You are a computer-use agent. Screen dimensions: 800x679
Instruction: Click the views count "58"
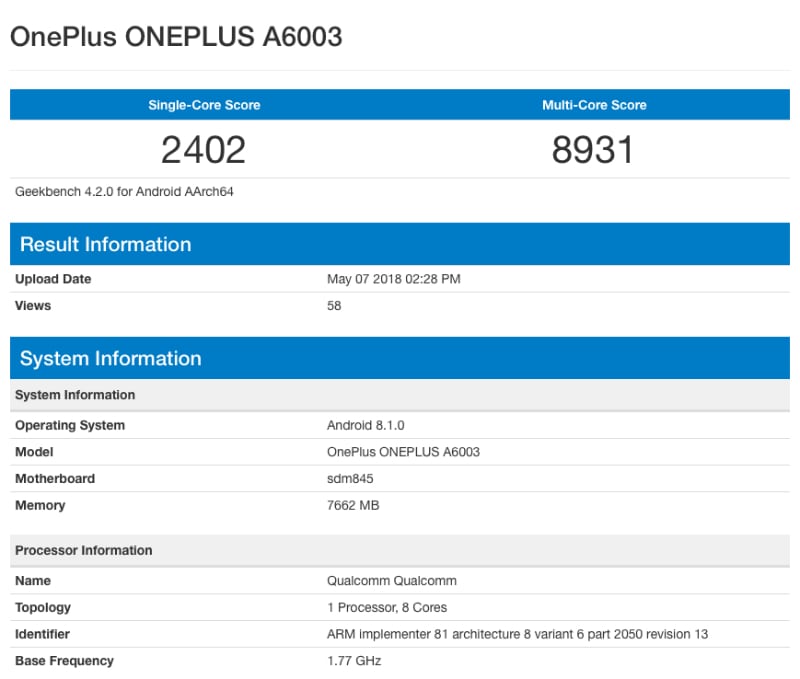(334, 306)
